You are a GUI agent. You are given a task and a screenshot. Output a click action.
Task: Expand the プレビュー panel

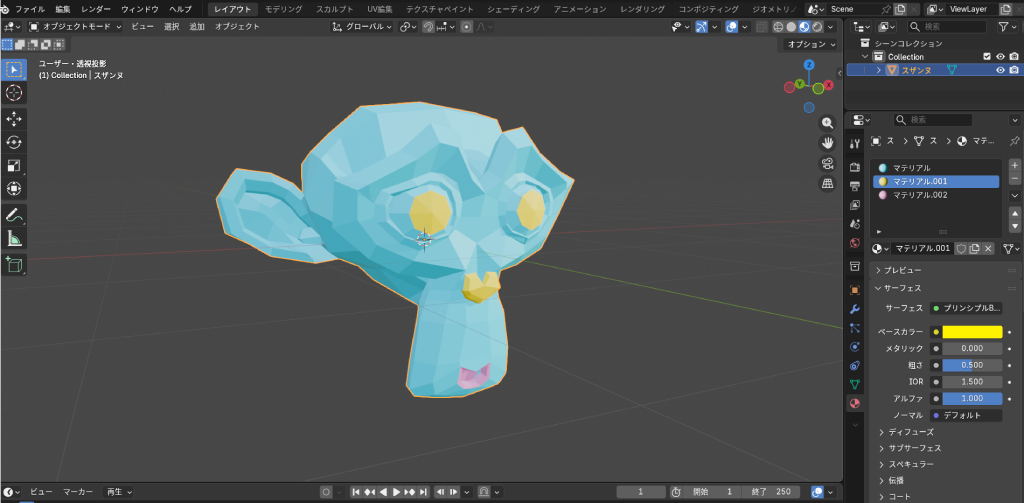coord(902,270)
